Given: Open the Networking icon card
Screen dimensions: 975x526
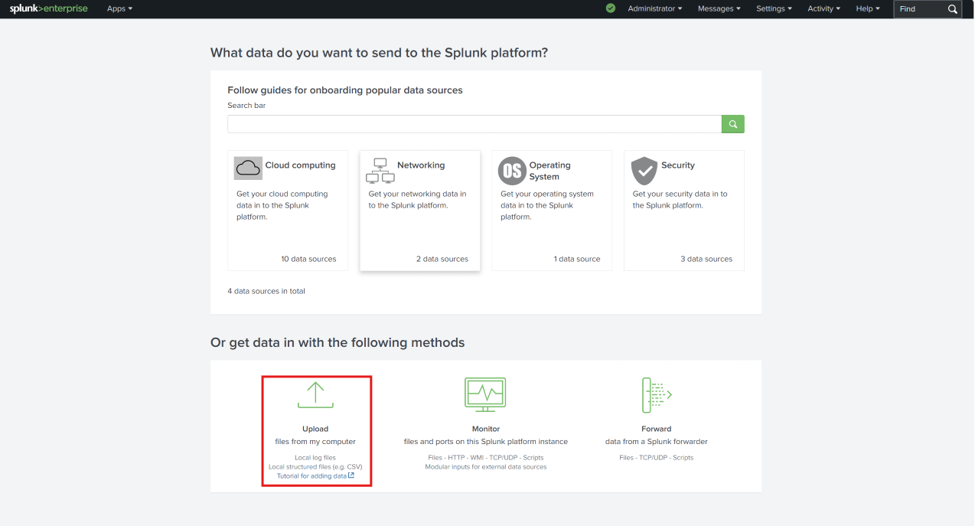Looking at the screenshot, I should point(380,170).
